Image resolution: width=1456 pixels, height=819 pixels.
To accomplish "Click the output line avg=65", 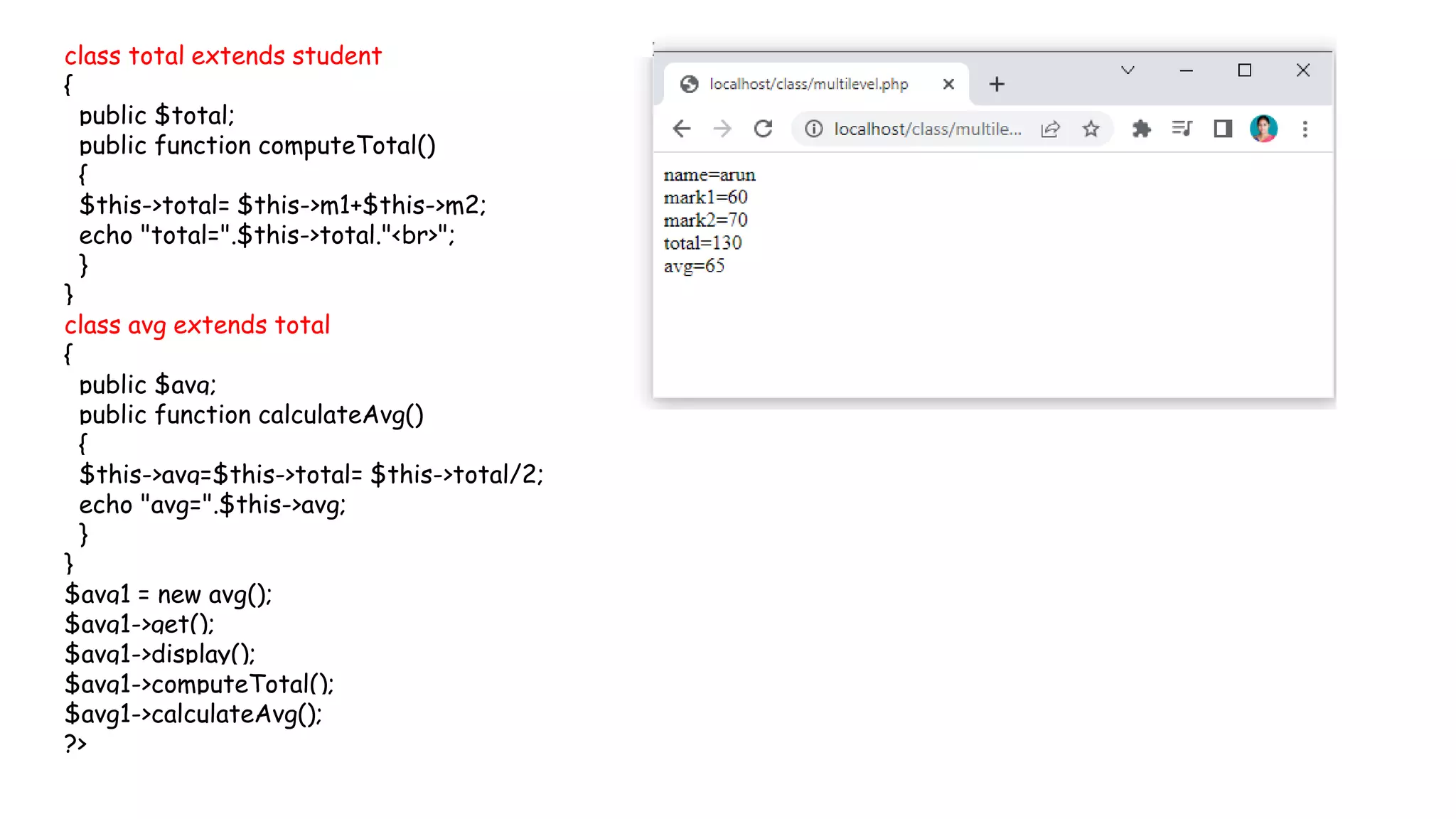I will click(694, 266).
